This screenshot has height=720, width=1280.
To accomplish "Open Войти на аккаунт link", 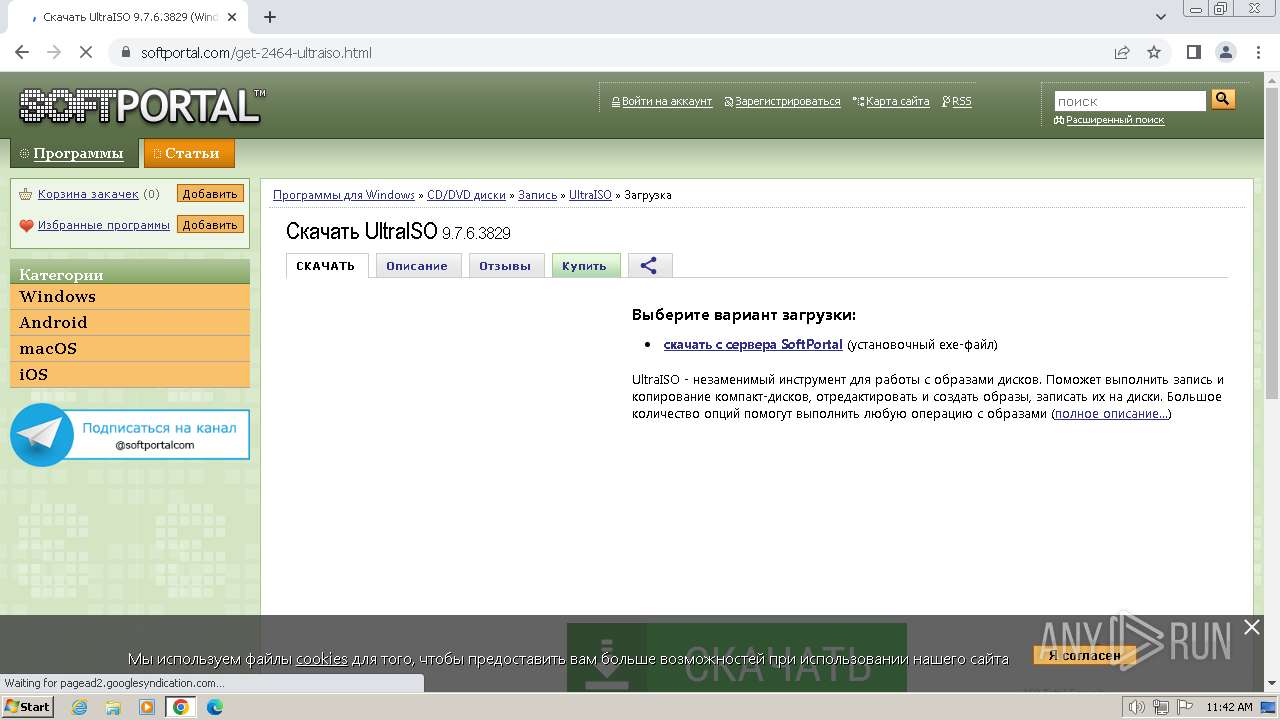I will [x=667, y=101].
